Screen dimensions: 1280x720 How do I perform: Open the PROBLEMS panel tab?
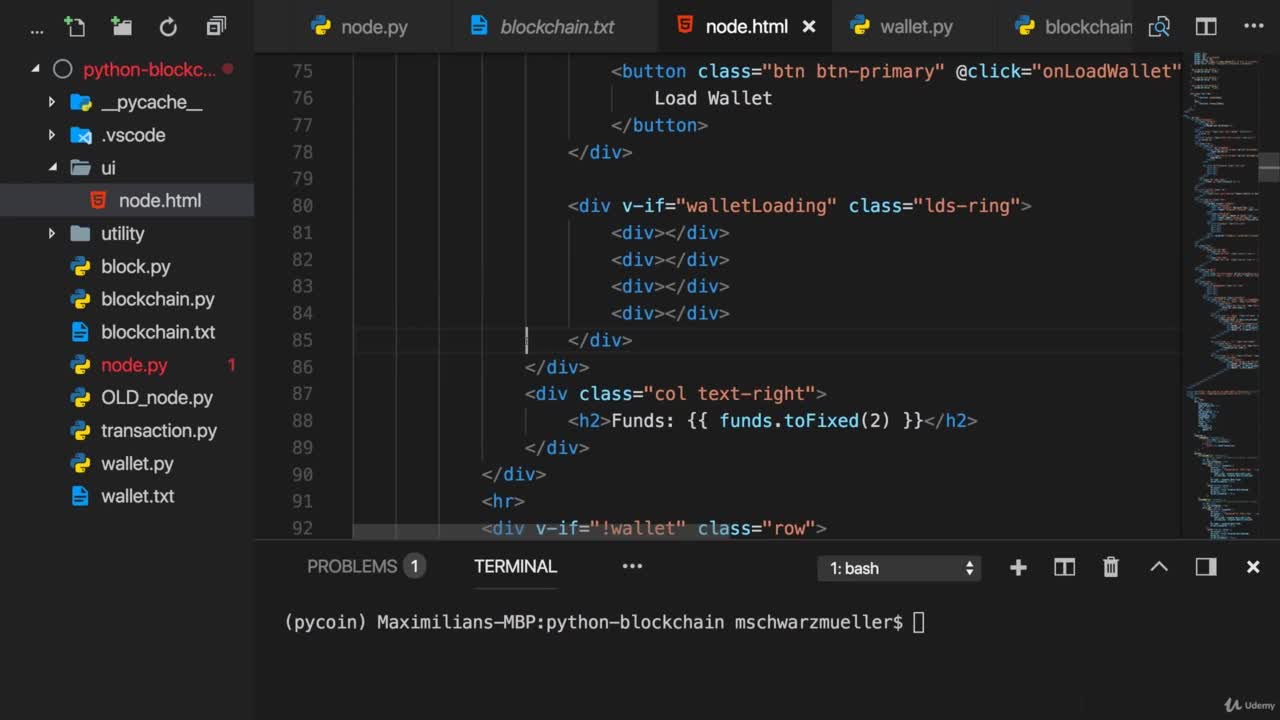(x=352, y=566)
